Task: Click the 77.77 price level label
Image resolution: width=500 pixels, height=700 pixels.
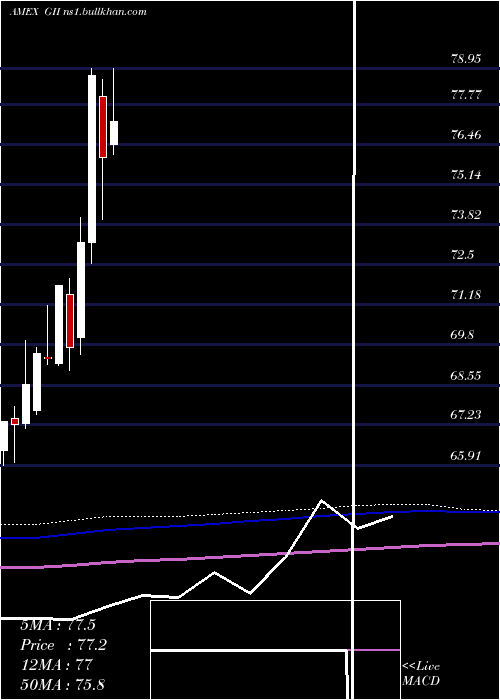Action: pyautogui.click(x=466, y=95)
